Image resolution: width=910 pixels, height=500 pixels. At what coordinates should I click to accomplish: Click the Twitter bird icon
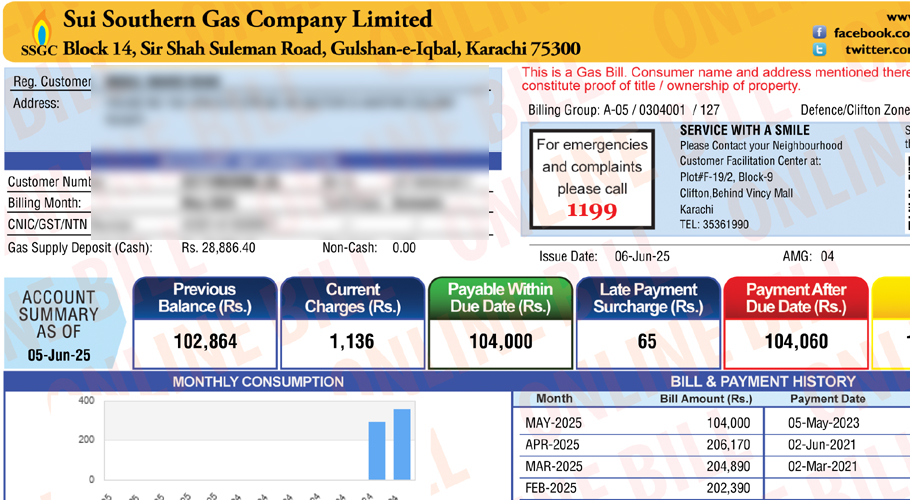(819, 50)
